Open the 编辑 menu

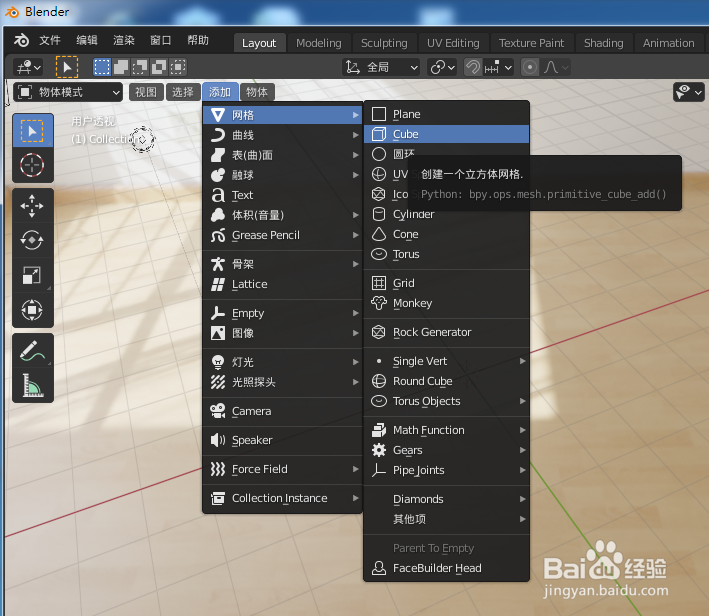(x=87, y=40)
